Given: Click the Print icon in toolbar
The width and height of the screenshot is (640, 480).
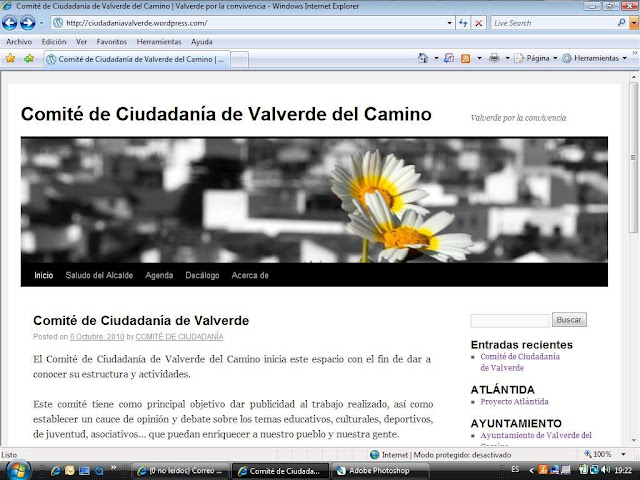Looking at the screenshot, I should tap(494, 58).
